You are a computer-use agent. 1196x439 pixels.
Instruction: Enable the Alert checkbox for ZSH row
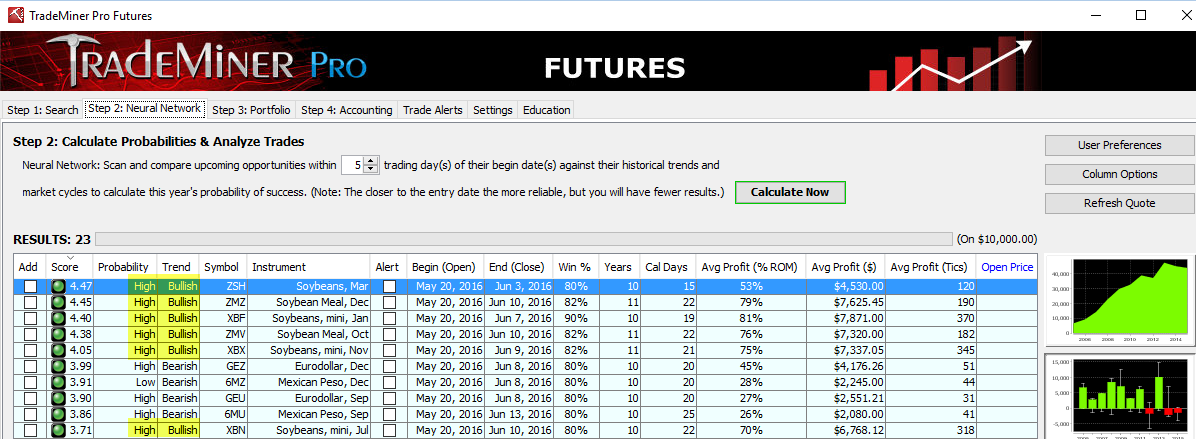click(389, 287)
